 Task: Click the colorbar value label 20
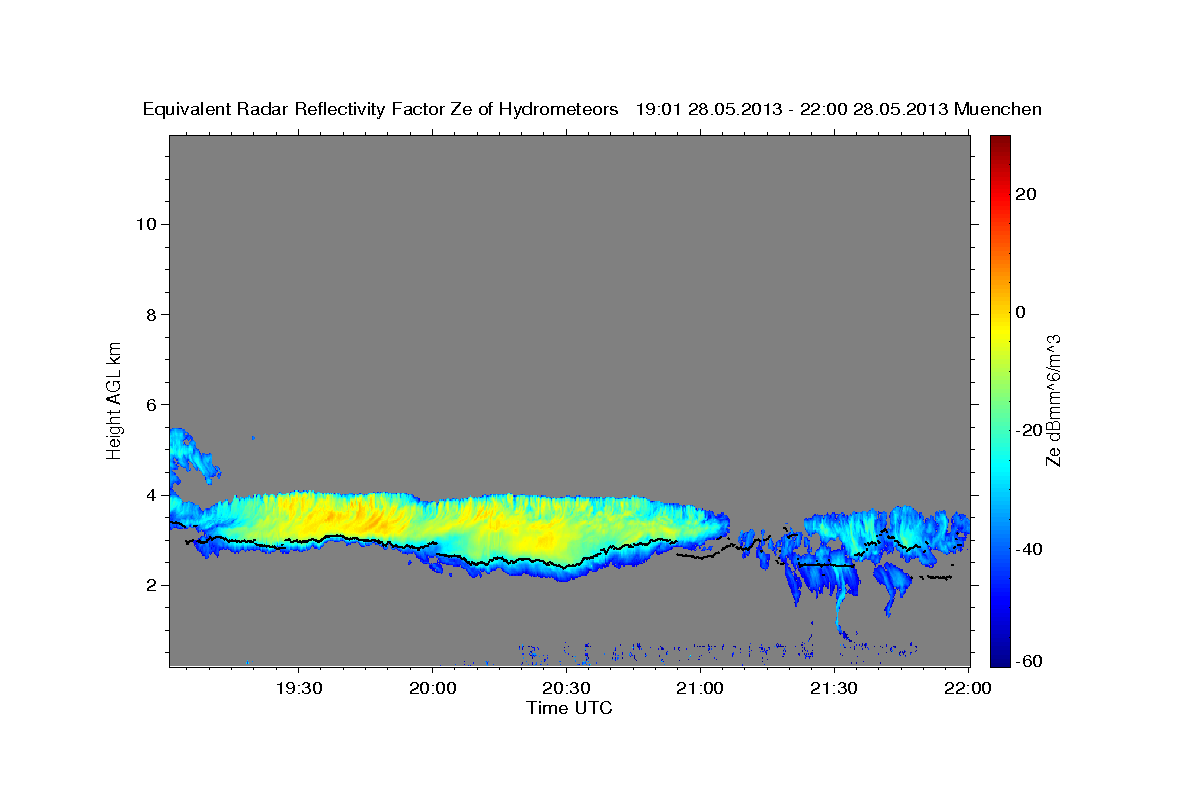[1024, 194]
